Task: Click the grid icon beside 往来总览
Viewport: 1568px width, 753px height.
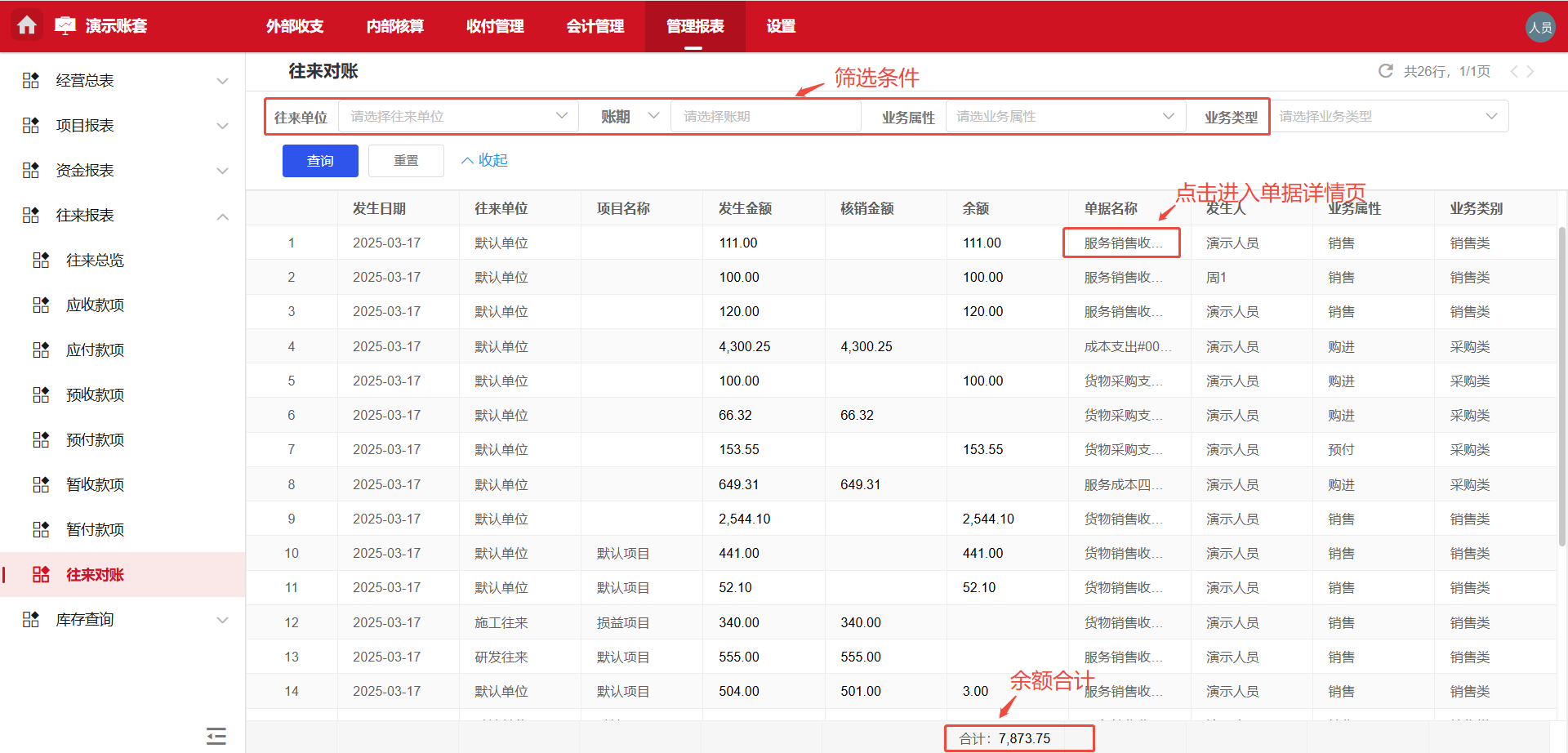Action: point(41,260)
